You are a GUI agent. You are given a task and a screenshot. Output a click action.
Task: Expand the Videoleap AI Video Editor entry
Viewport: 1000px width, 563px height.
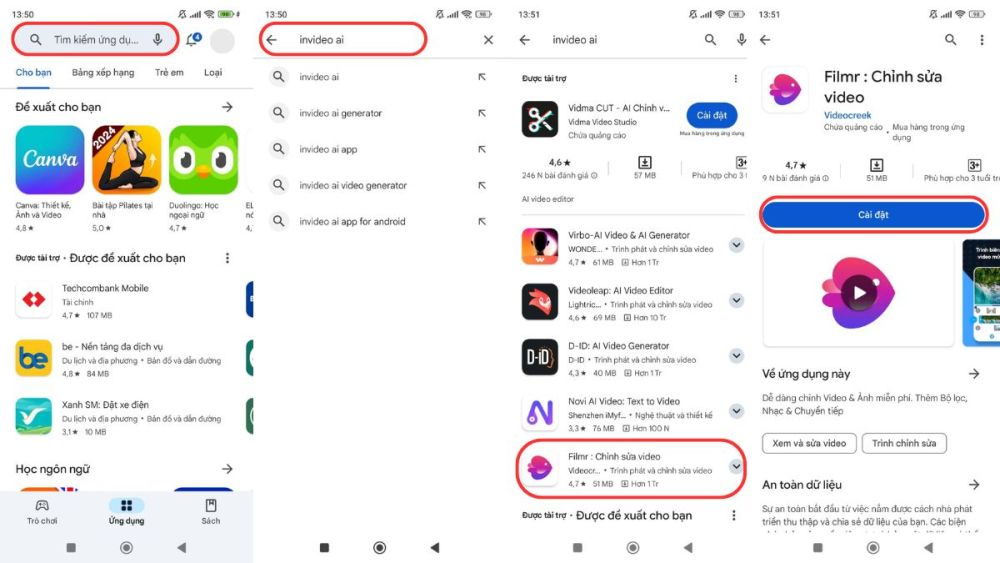point(736,300)
